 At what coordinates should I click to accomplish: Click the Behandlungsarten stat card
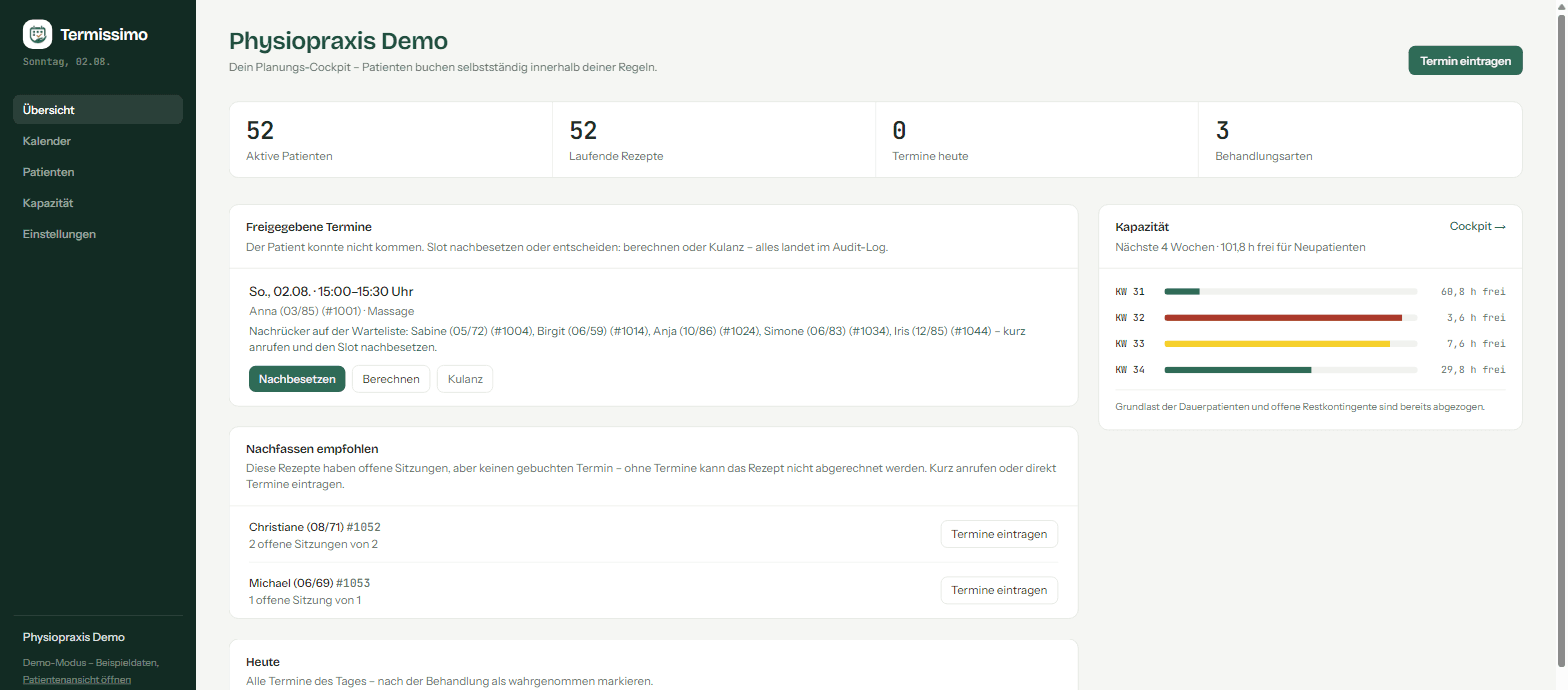pyautogui.click(x=1360, y=140)
